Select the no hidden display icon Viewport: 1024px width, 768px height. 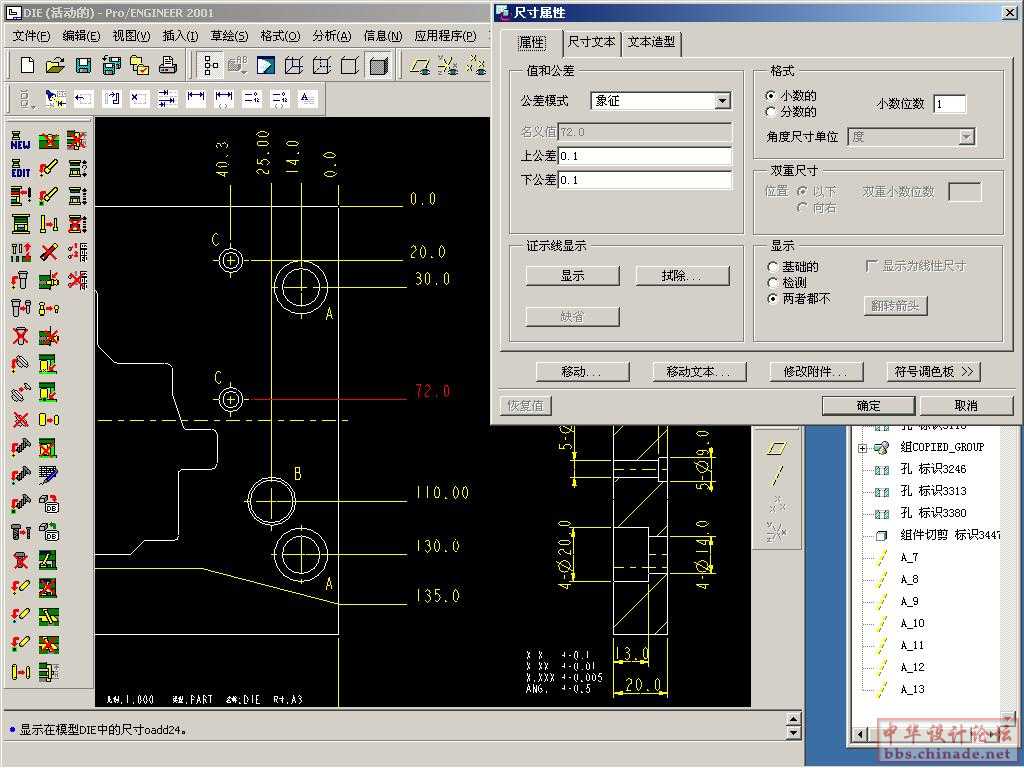coord(349,65)
